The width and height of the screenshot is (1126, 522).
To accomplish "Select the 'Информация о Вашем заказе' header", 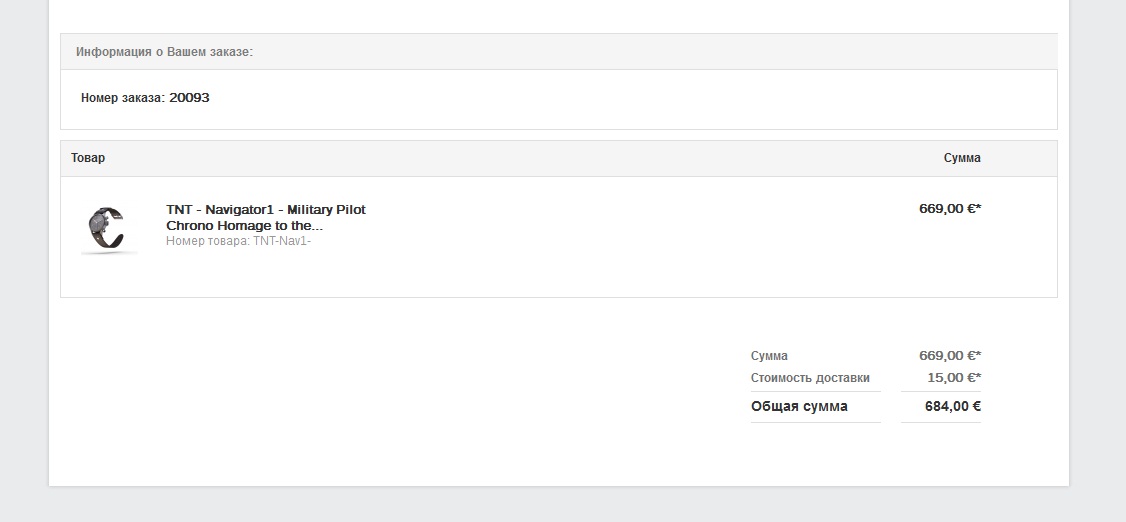I will (164, 52).
